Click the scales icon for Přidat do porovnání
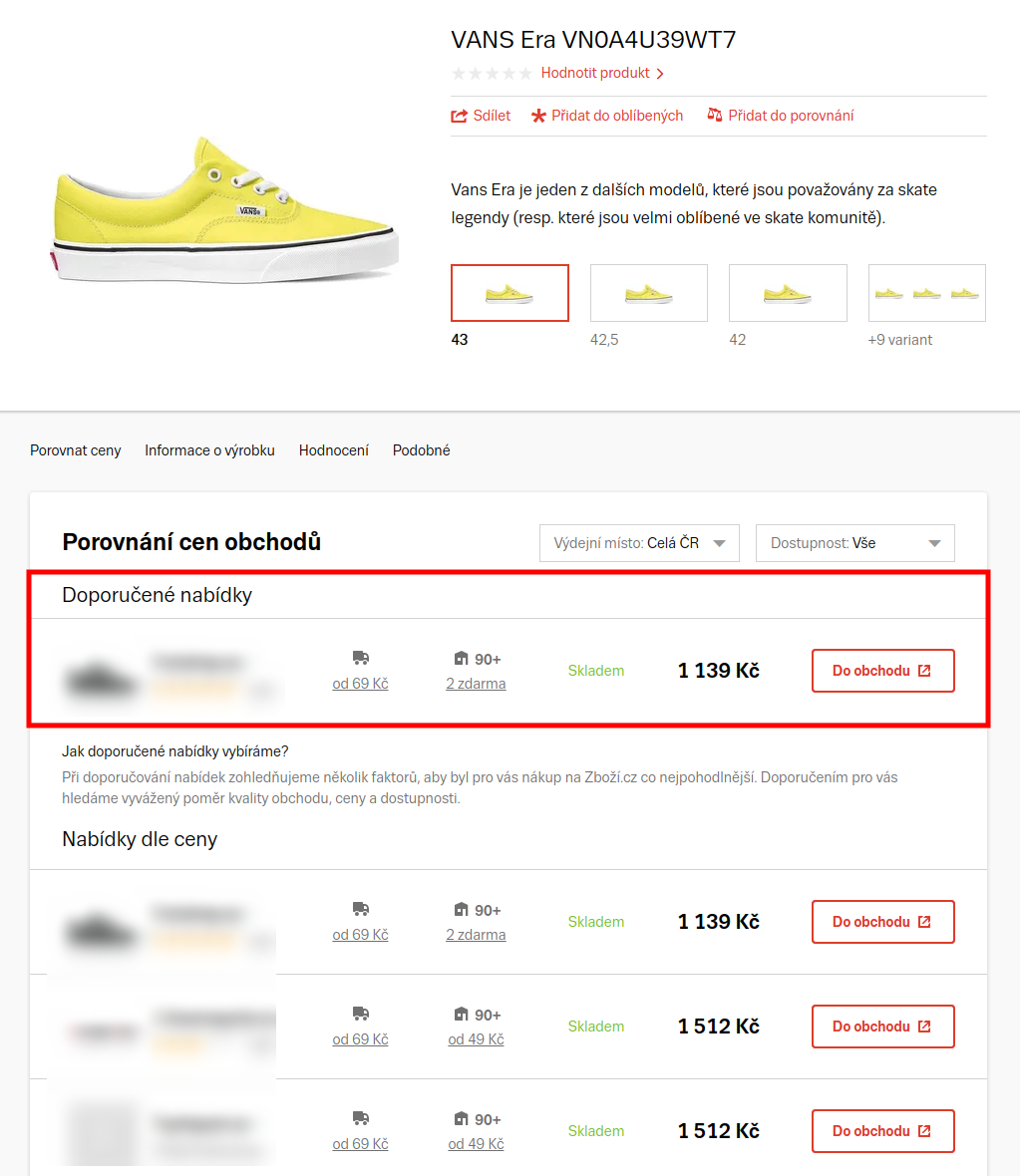Screen dimensions: 1020x1176 coord(715,115)
